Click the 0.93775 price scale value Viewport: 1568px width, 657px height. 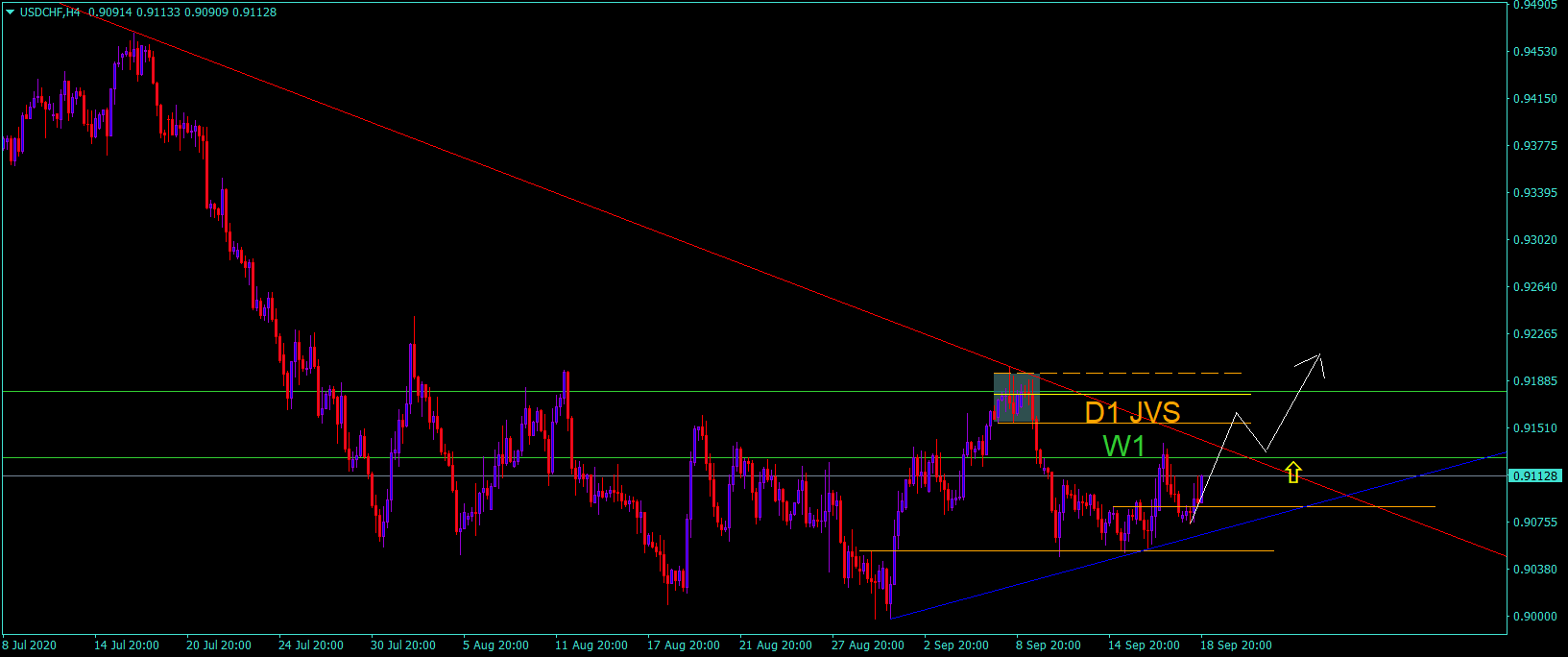pyautogui.click(x=1535, y=146)
